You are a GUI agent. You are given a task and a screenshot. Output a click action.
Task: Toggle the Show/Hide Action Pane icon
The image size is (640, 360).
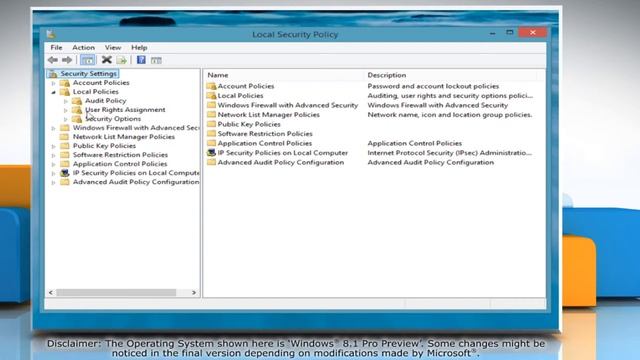[156, 60]
